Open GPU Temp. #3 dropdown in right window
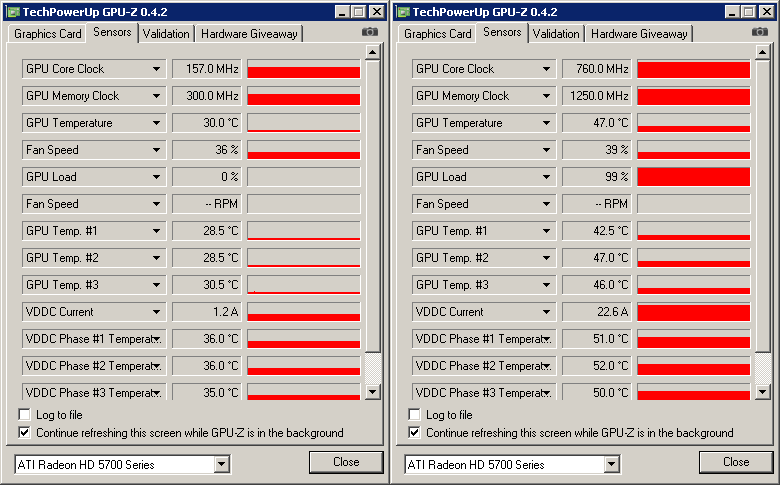The height and width of the screenshot is (485, 780). [546, 285]
